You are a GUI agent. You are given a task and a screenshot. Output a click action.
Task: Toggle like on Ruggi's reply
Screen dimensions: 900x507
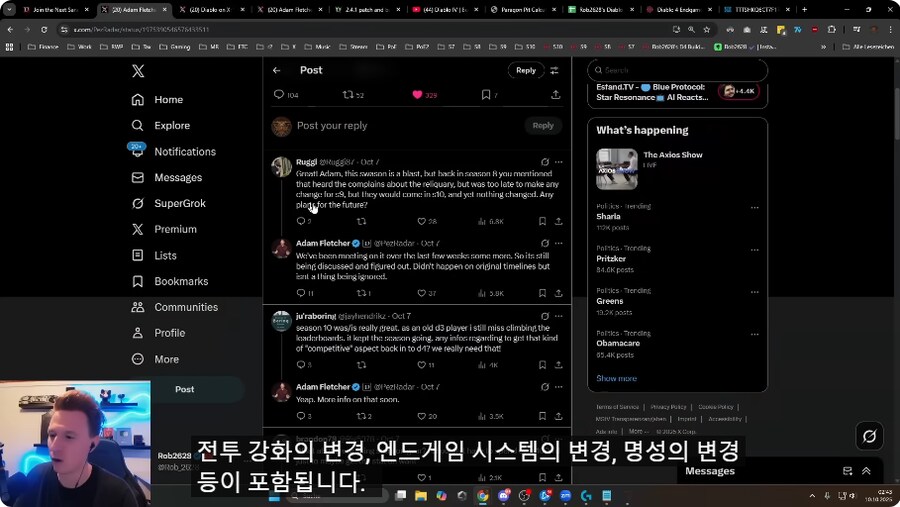tap(420, 221)
